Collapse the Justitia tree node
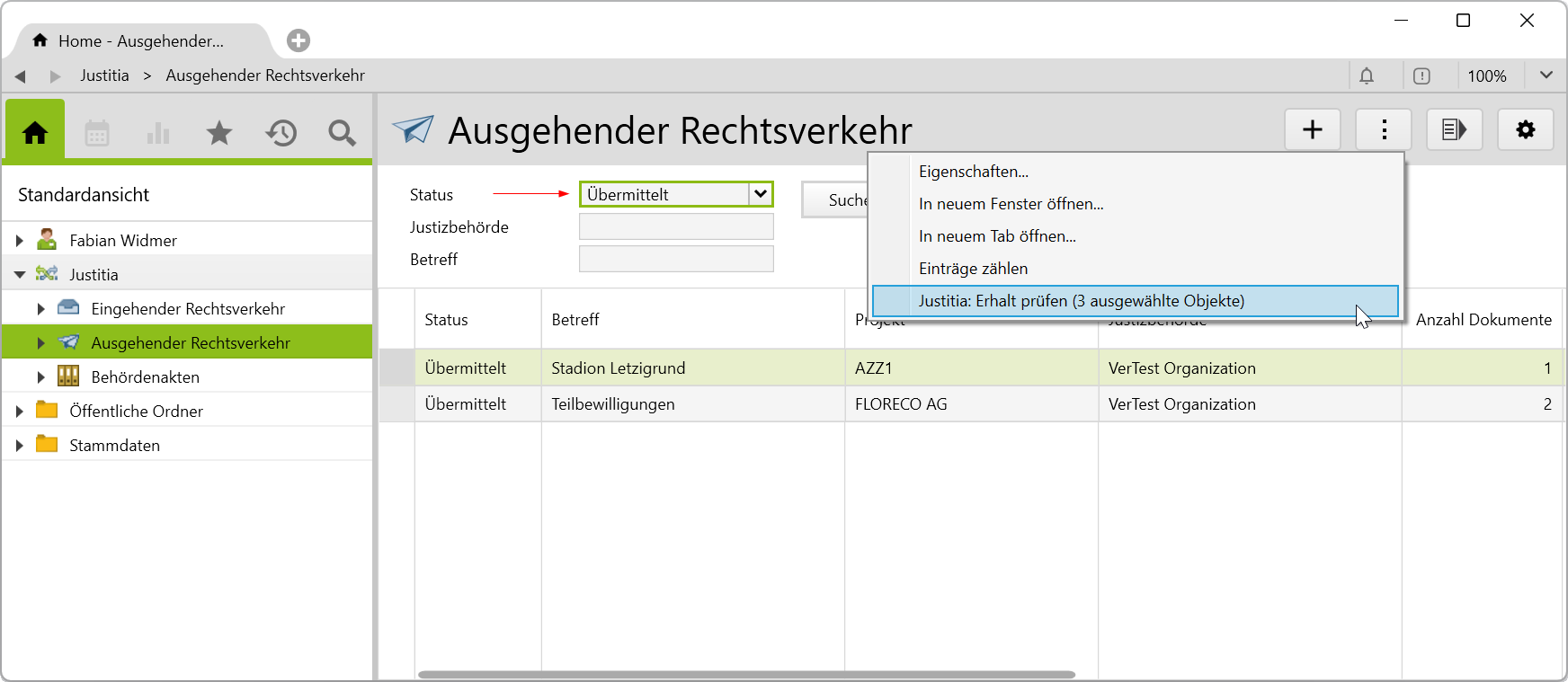 [19, 274]
